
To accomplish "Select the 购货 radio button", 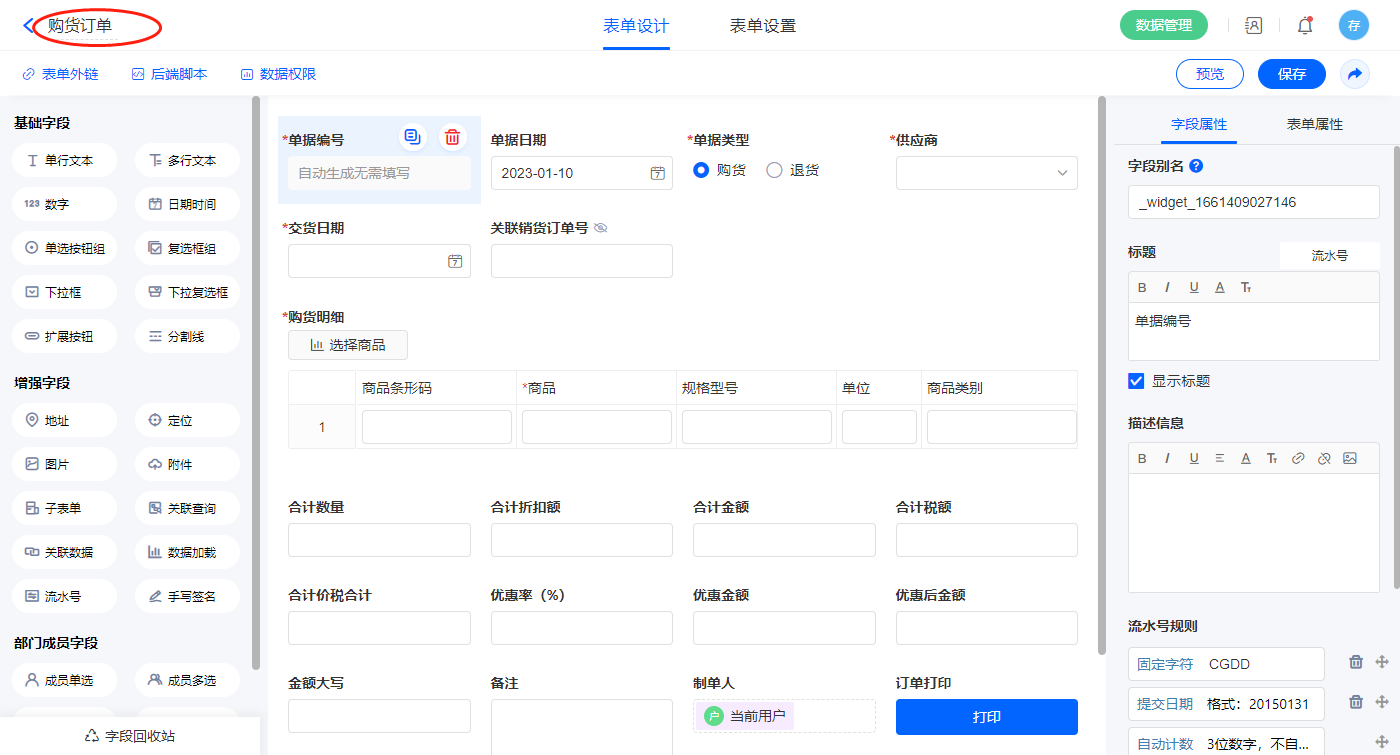I will (x=701, y=170).
